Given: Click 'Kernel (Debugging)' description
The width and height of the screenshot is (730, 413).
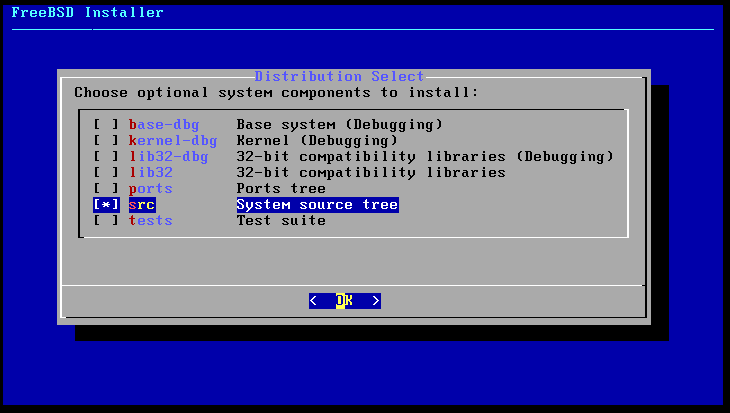Looking at the screenshot, I should [317, 141].
